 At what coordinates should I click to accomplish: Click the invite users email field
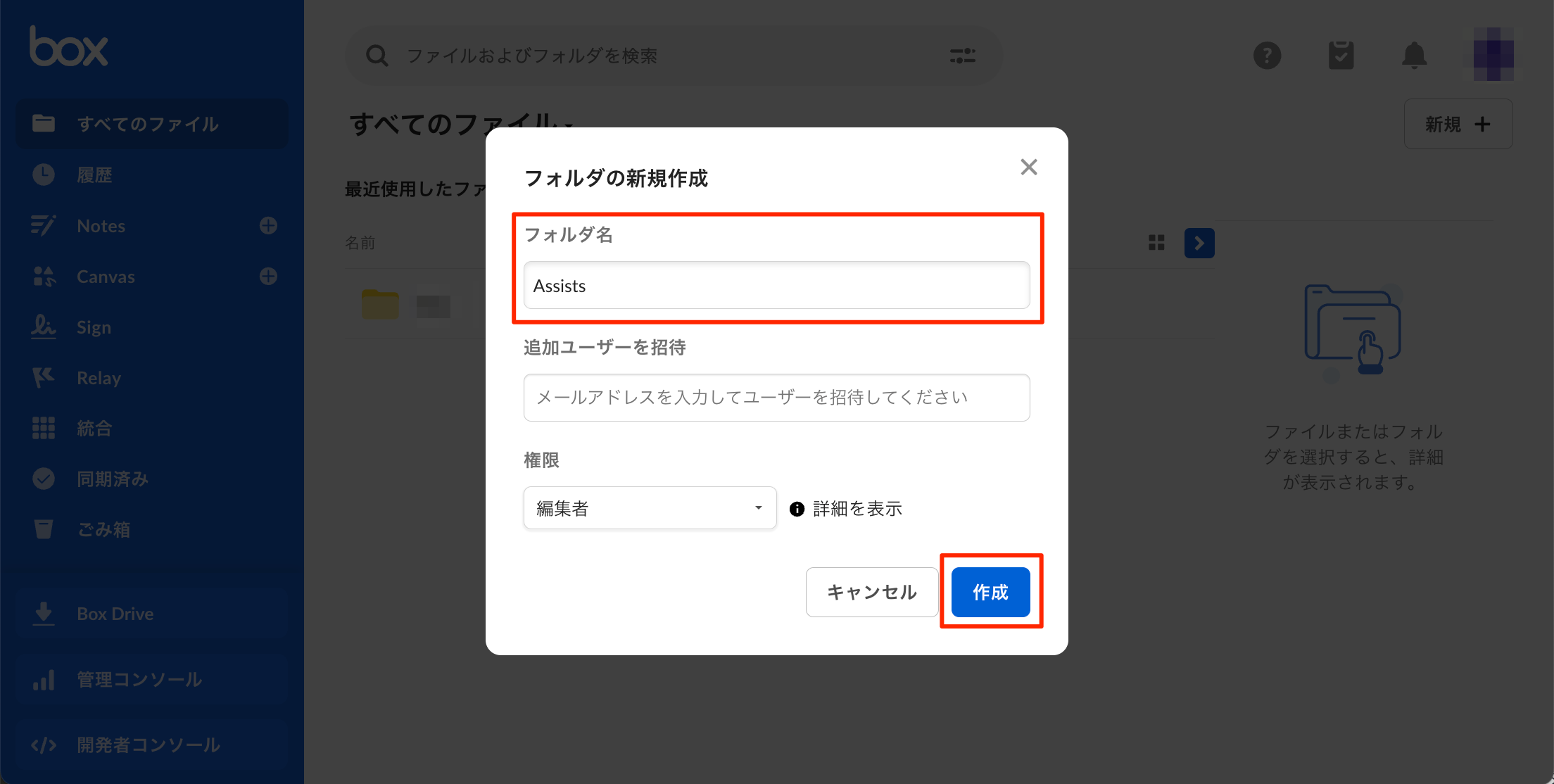pos(776,398)
